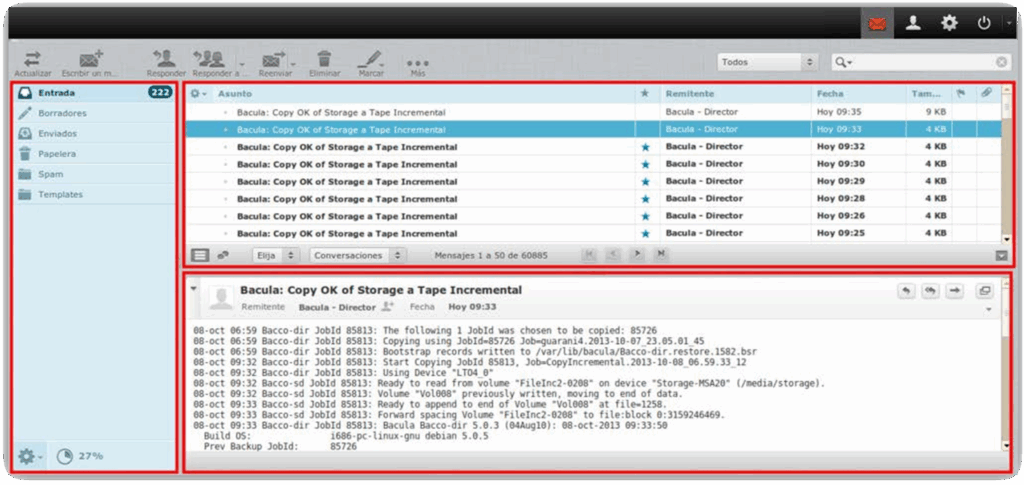The width and height of the screenshot is (1024, 485).
Task: Click the message list vertical scrollbar
Action: point(1006,164)
